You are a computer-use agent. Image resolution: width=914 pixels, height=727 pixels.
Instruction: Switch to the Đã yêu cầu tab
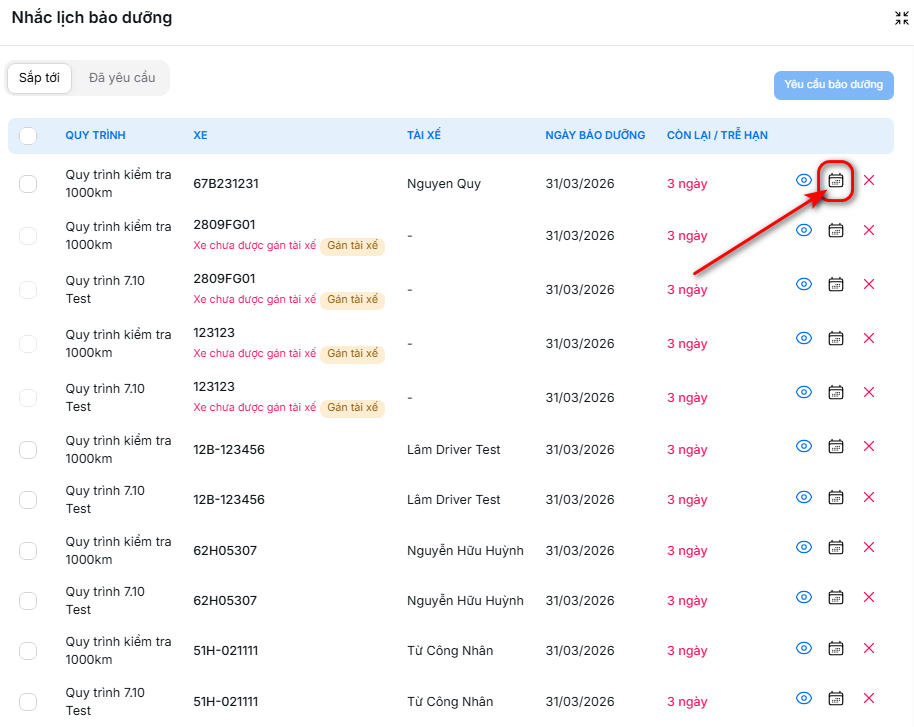click(122, 78)
